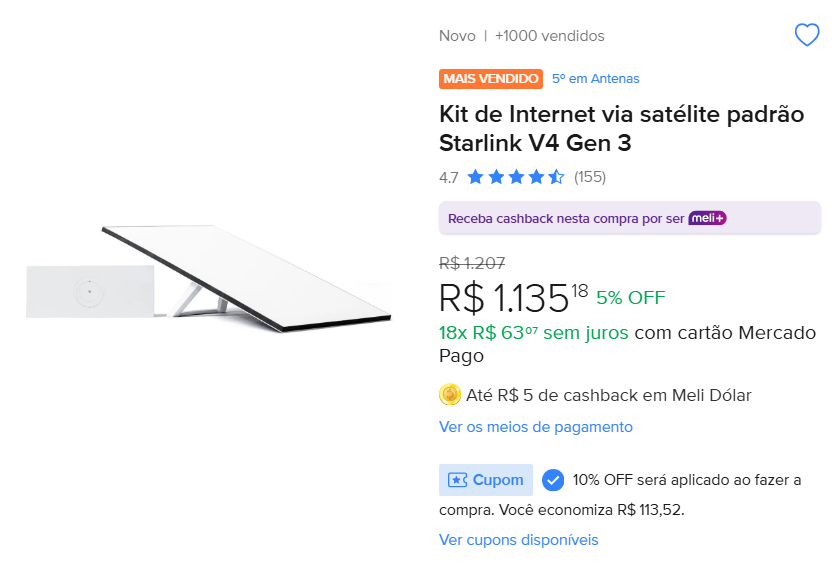Click the white router in product photo
Image resolution: width=839 pixels, height=565 pixels.
(88, 291)
